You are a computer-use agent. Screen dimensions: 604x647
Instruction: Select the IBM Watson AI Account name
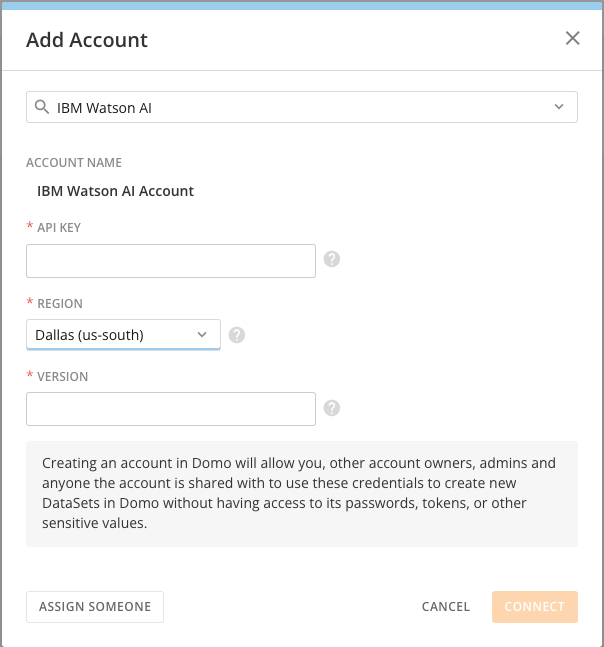click(115, 191)
